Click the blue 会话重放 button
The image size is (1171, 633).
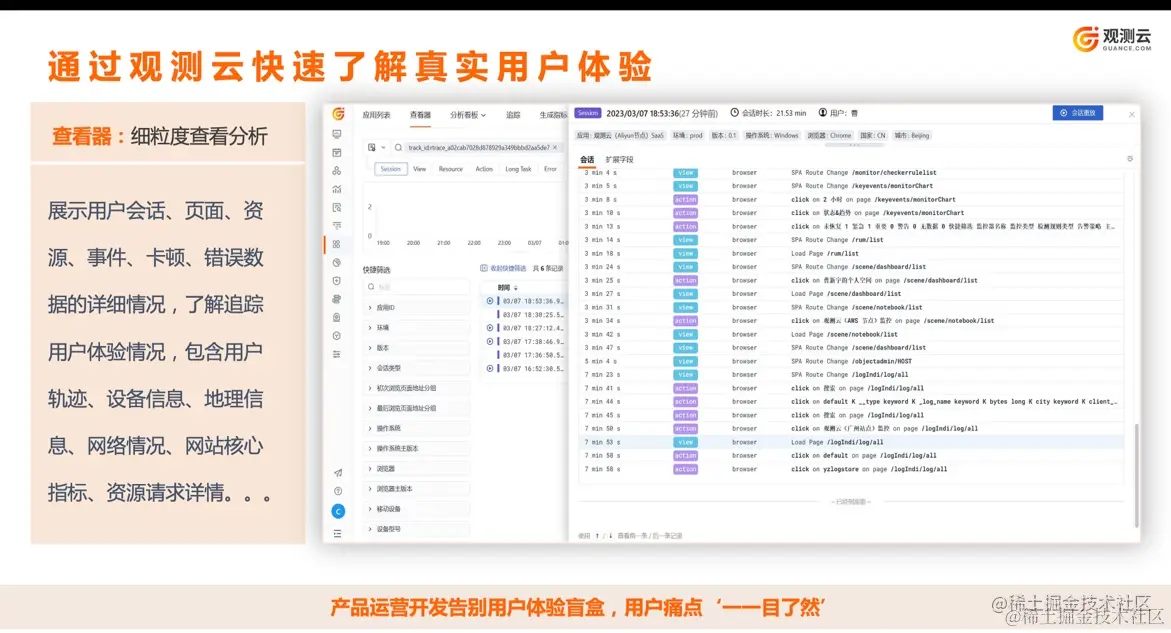point(1078,113)
